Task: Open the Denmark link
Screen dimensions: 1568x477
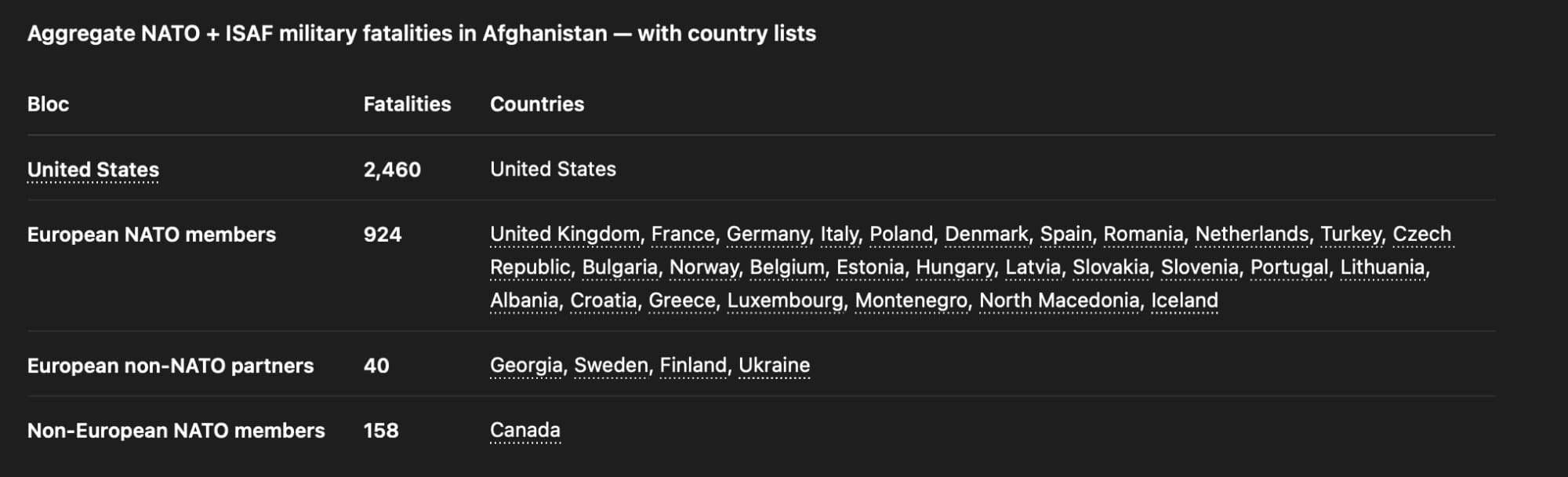Action: (x=985, y=234)
